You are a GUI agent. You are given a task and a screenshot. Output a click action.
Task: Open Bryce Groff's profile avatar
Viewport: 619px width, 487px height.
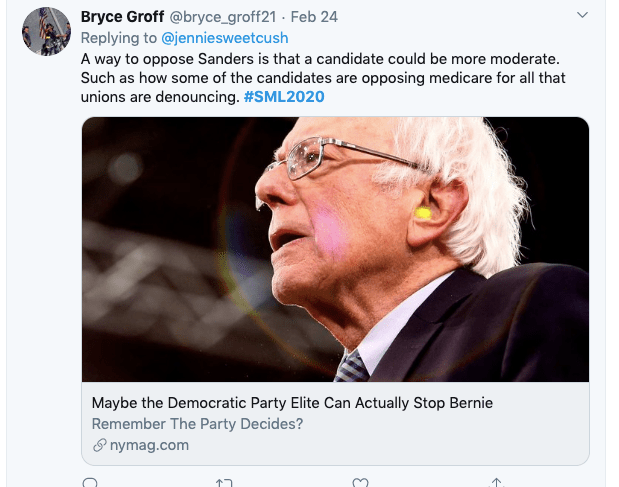(x=43, y=31)
